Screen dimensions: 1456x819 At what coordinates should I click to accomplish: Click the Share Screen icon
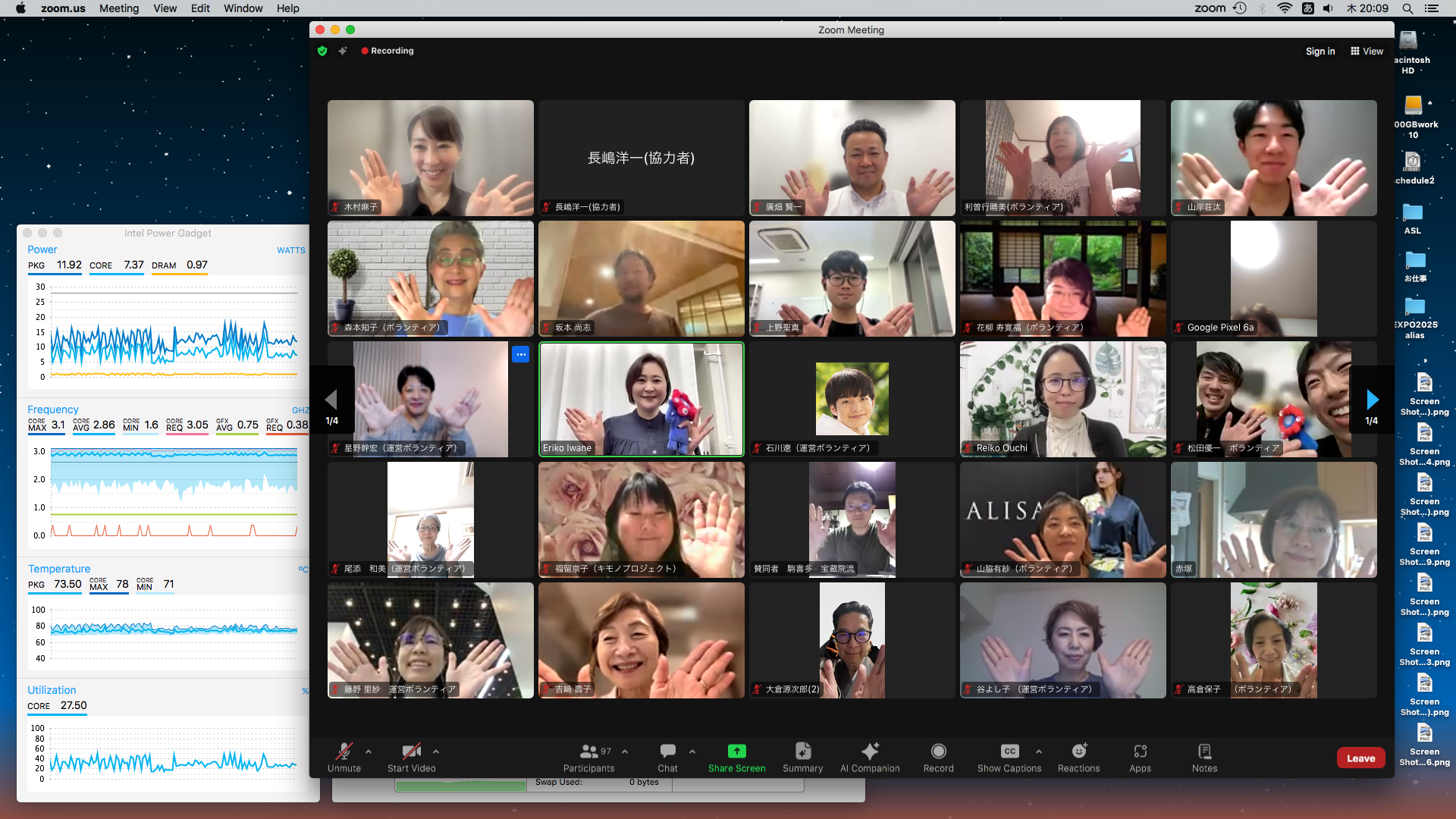click(x=736, y=752)
